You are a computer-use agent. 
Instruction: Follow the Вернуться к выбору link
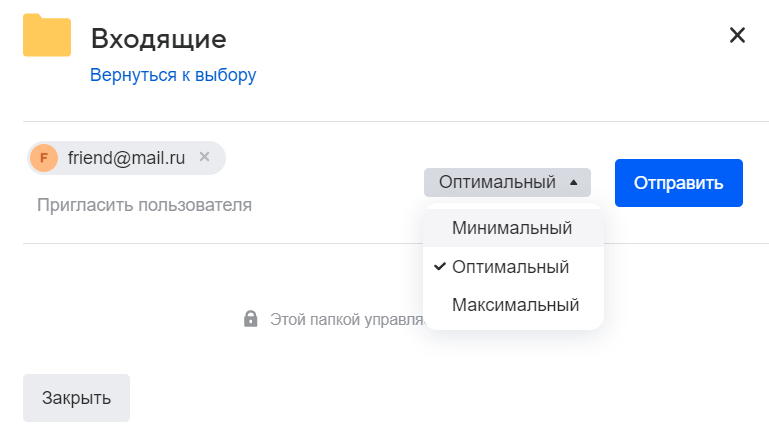(173, 75)
